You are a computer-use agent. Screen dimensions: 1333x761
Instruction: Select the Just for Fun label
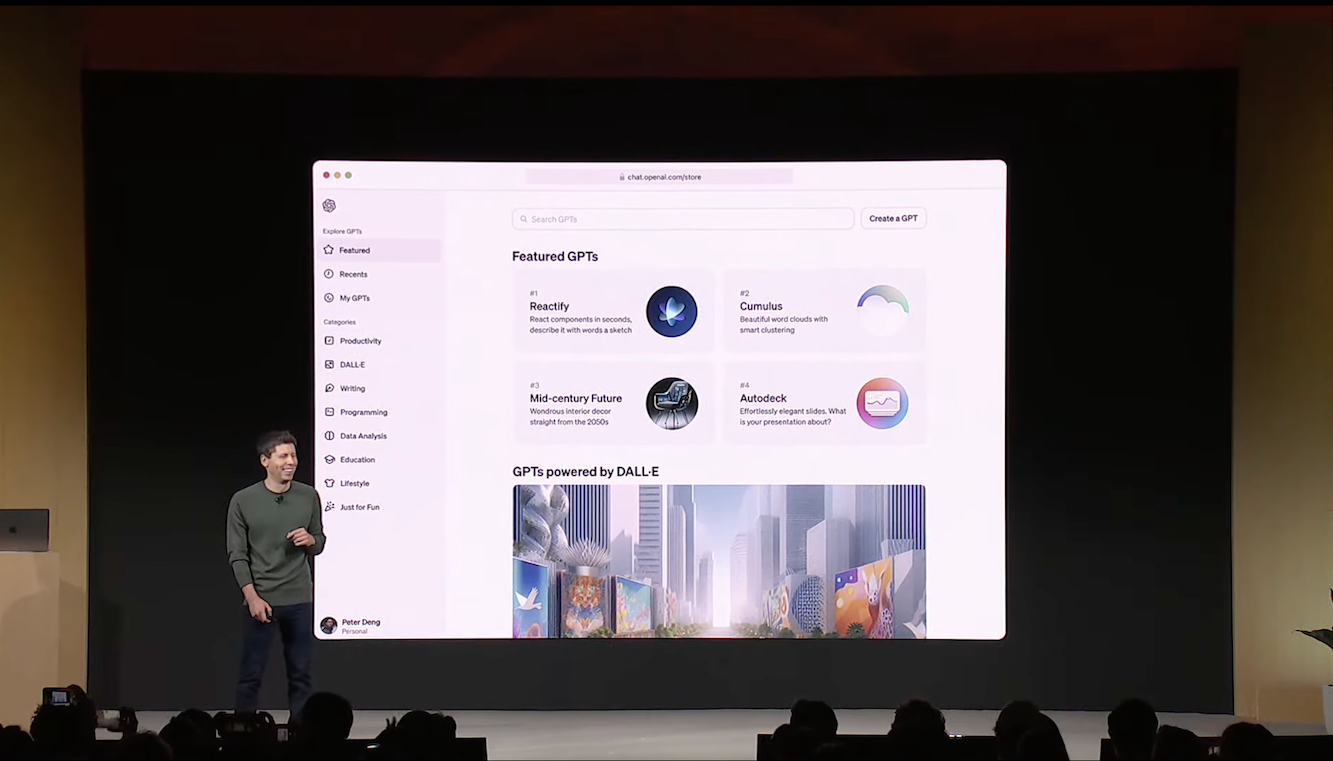[x=359, y=507]
